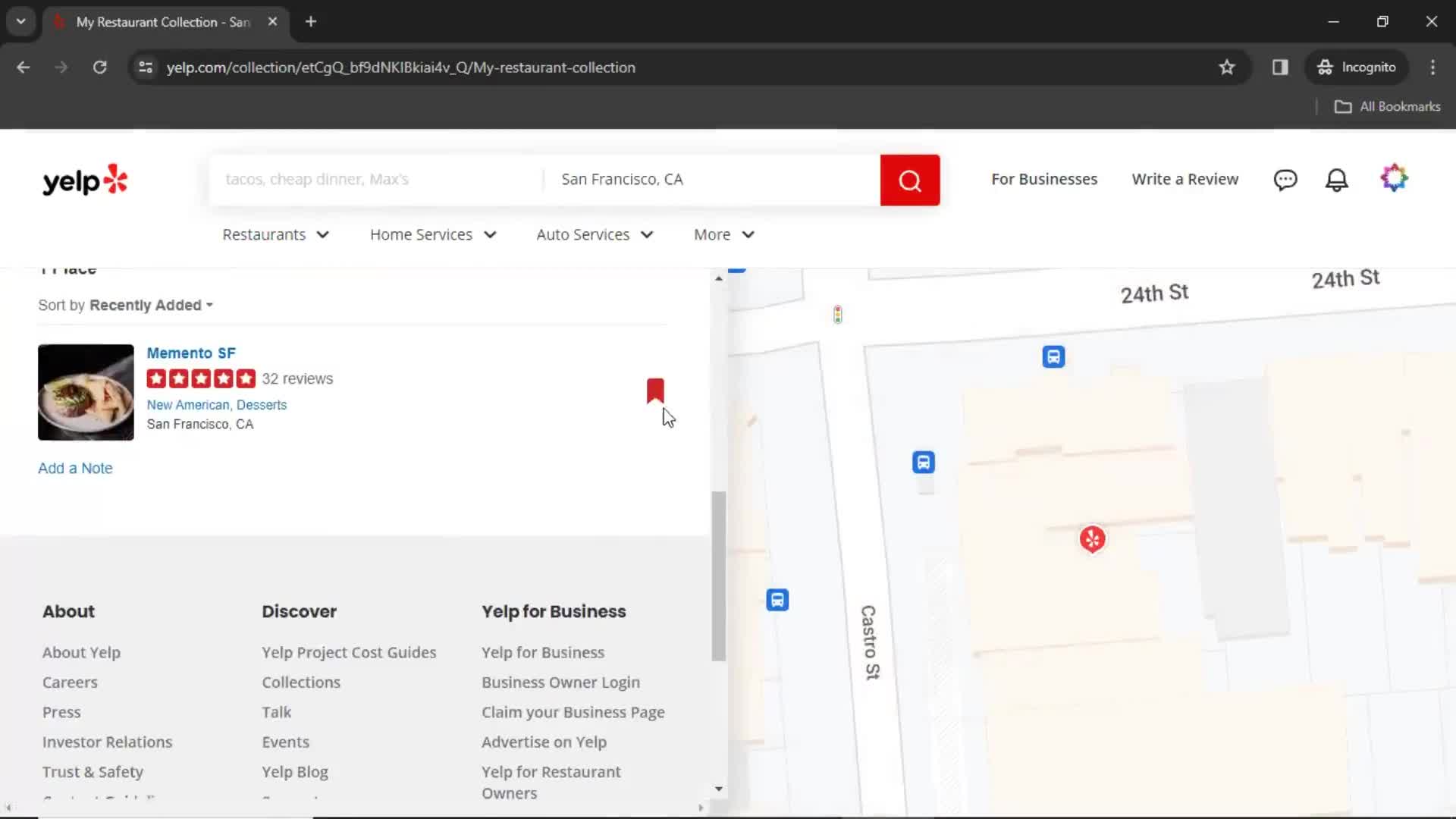Close the My Restaurant Collection tab
The image size is (1456, 819).
pos(272,22)
